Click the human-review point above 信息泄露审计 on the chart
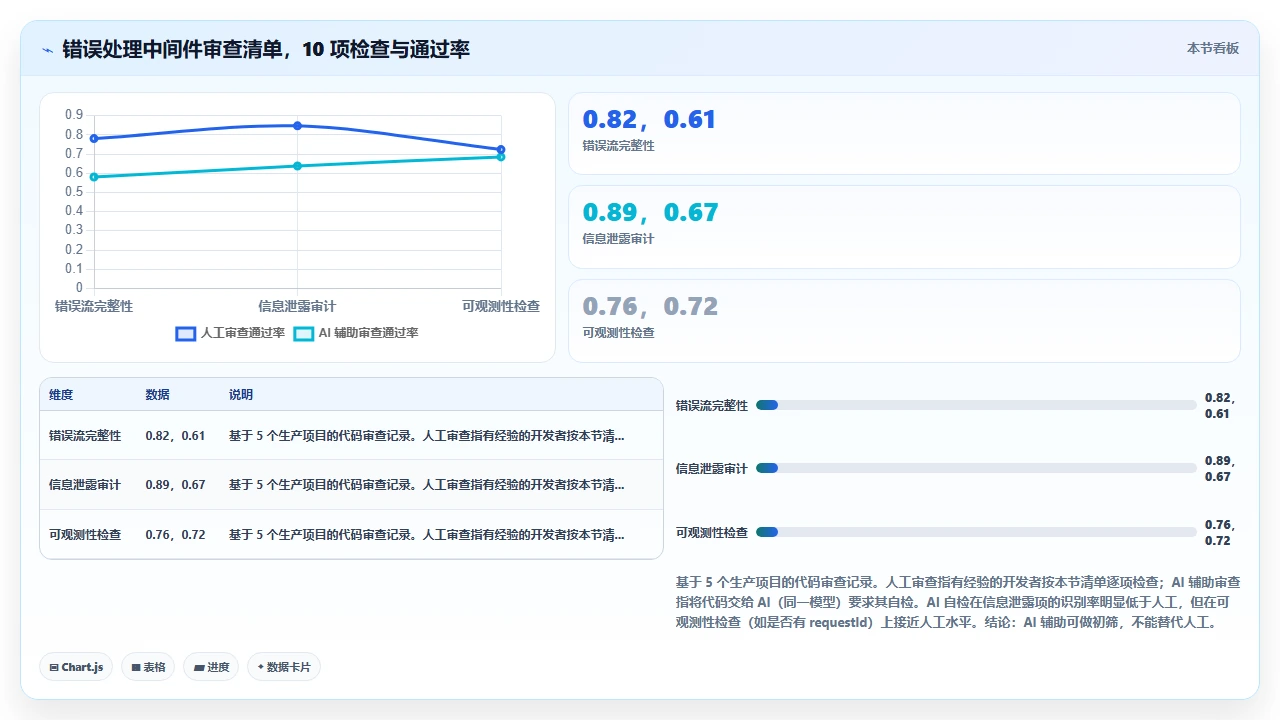The width and height of the screenshot is (1280, 720). (x=297, y=126)
